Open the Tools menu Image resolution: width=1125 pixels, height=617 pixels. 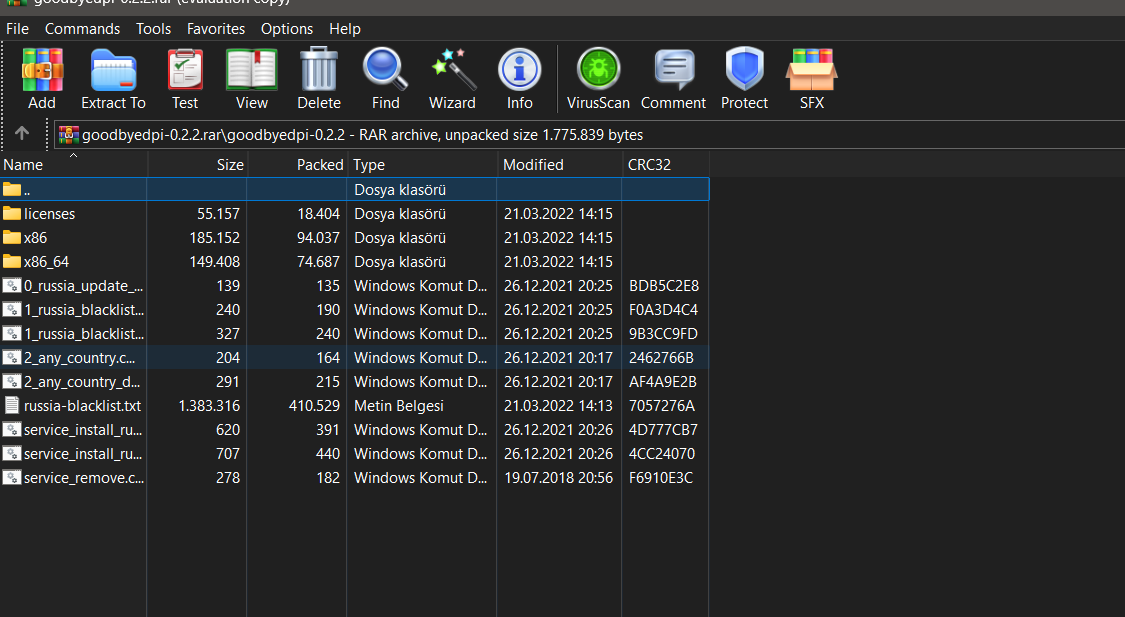click(x=154, y=29)
